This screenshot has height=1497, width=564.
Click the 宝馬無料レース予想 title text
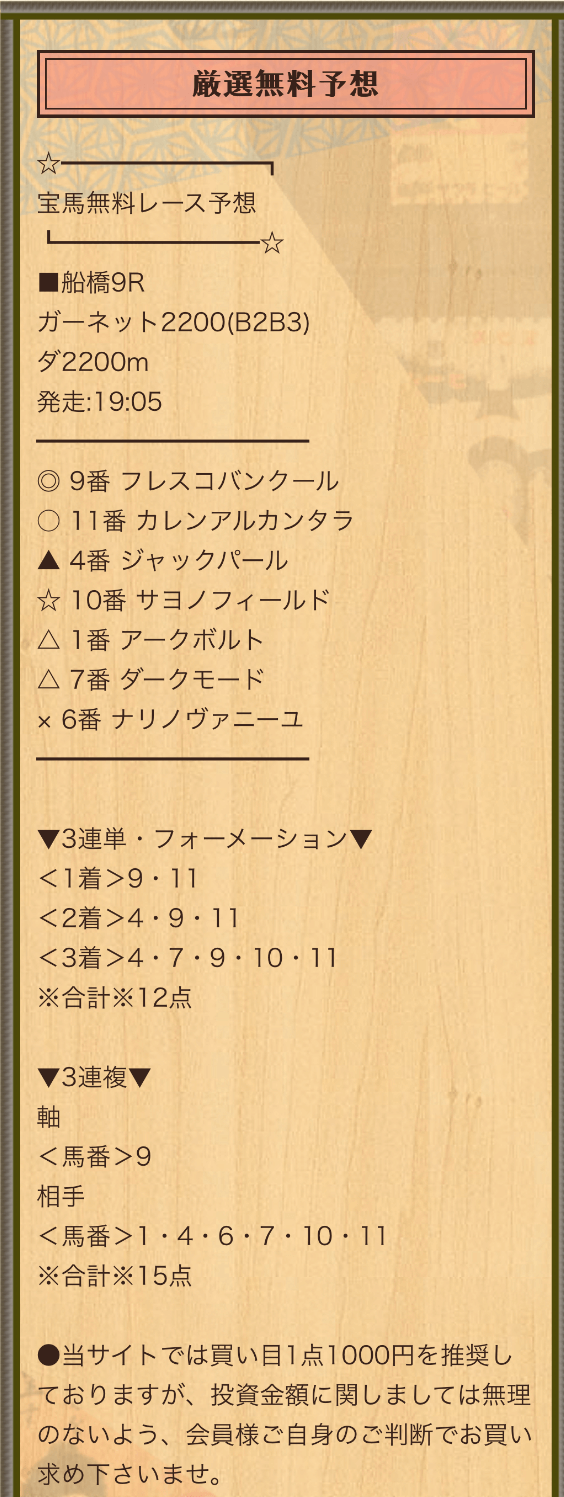coord(147,203)
